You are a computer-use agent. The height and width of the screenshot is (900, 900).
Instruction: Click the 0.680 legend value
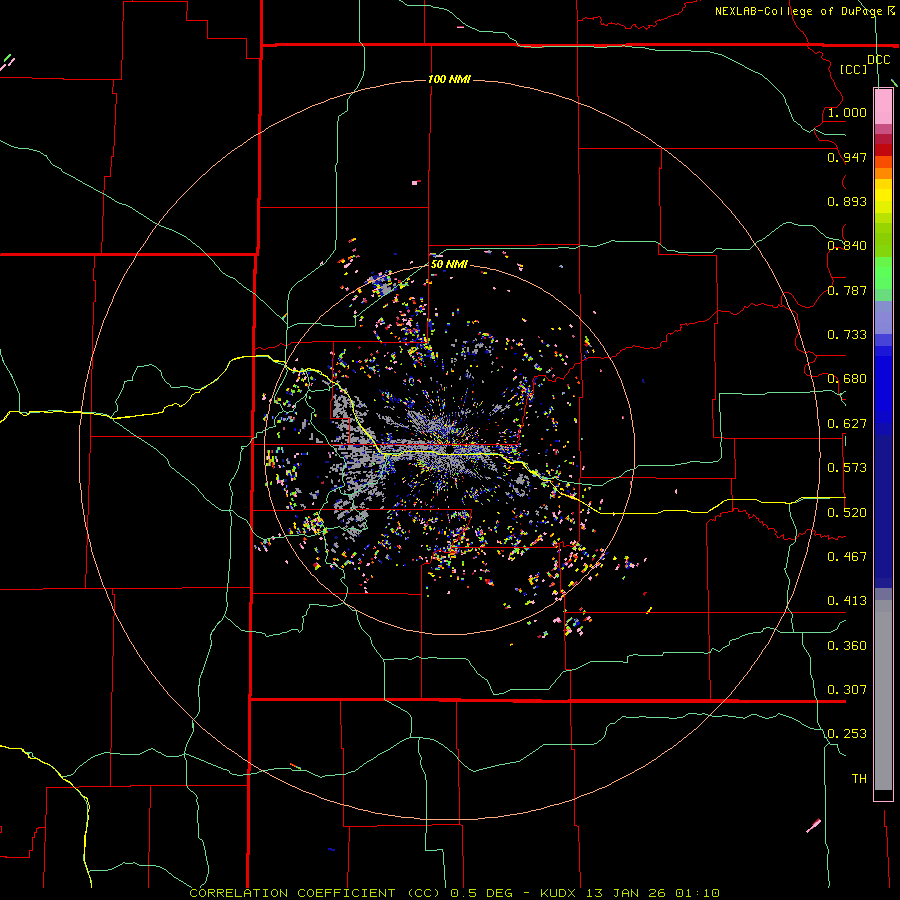coord(847,379)
